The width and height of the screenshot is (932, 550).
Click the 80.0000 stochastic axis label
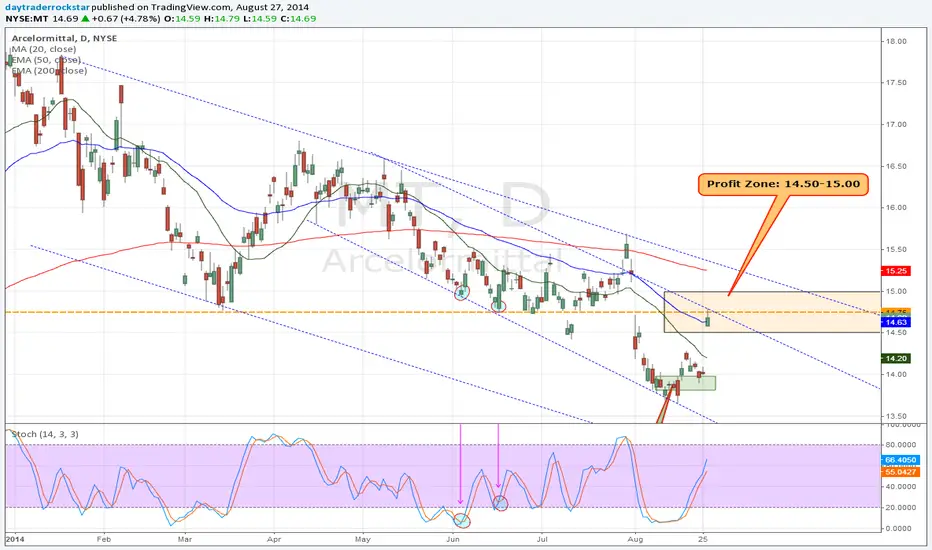pos(899,445)
